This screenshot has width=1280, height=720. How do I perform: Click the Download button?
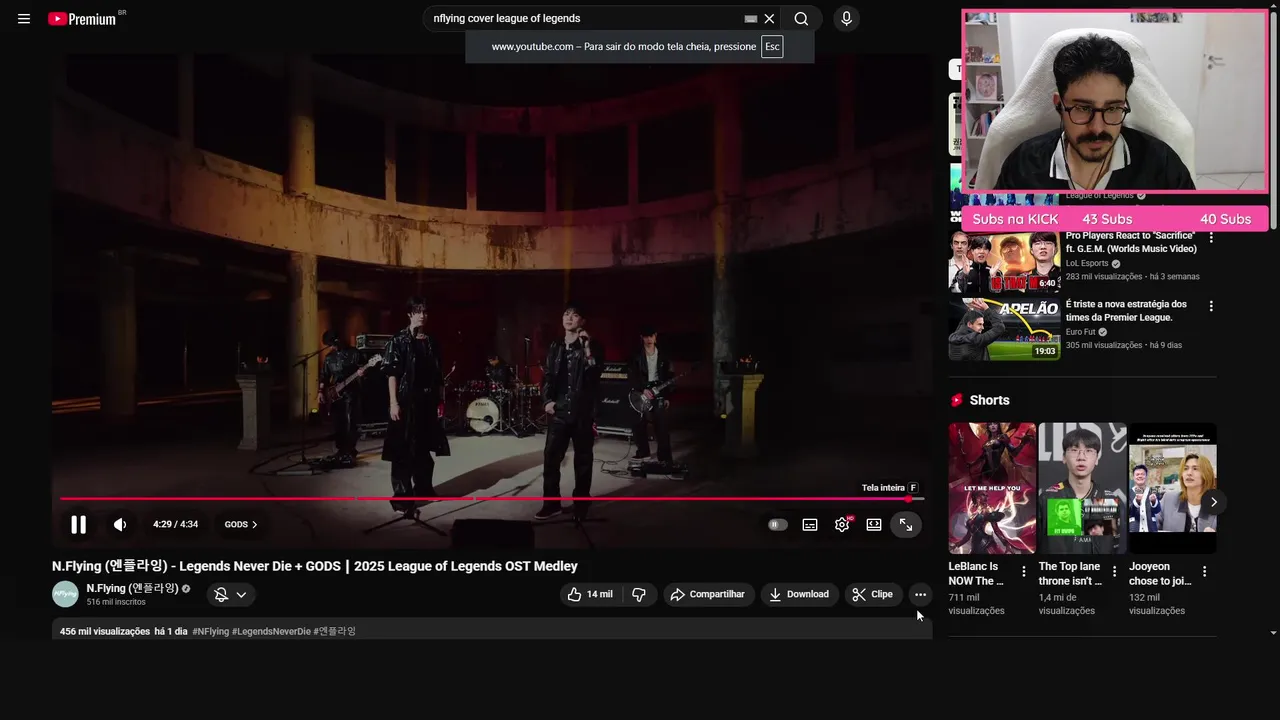click(x=799, y=594)
